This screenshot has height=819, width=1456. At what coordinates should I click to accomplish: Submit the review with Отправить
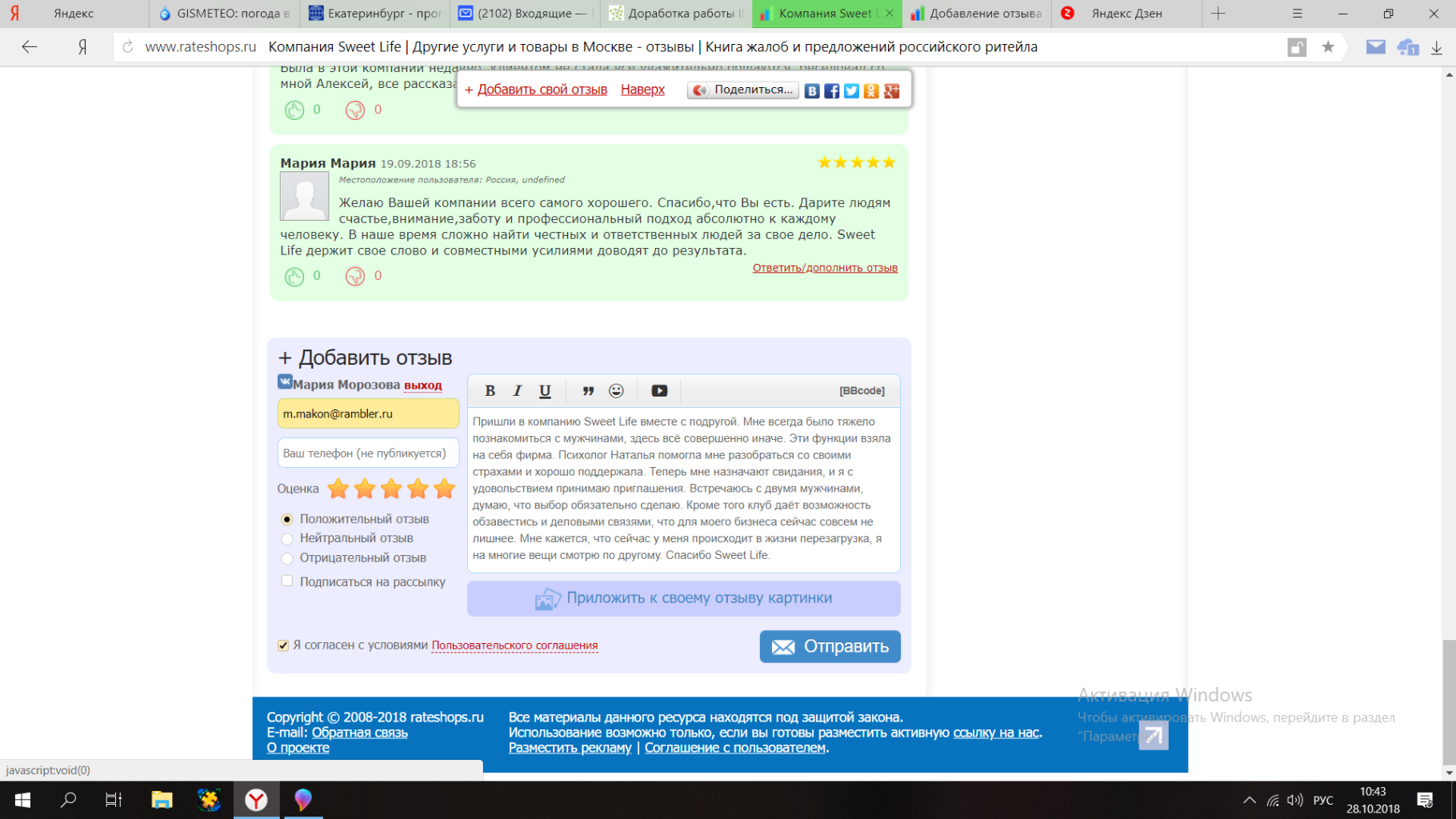830,646
